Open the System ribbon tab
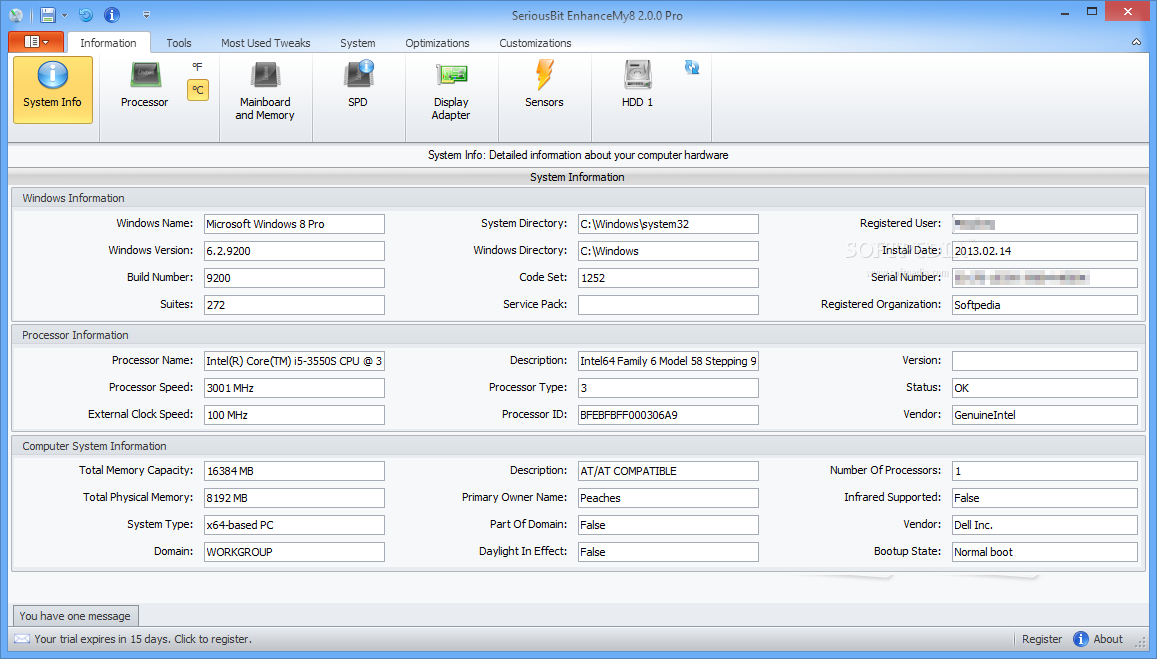This screenshot has height=659, width=1157. [358, 43]
